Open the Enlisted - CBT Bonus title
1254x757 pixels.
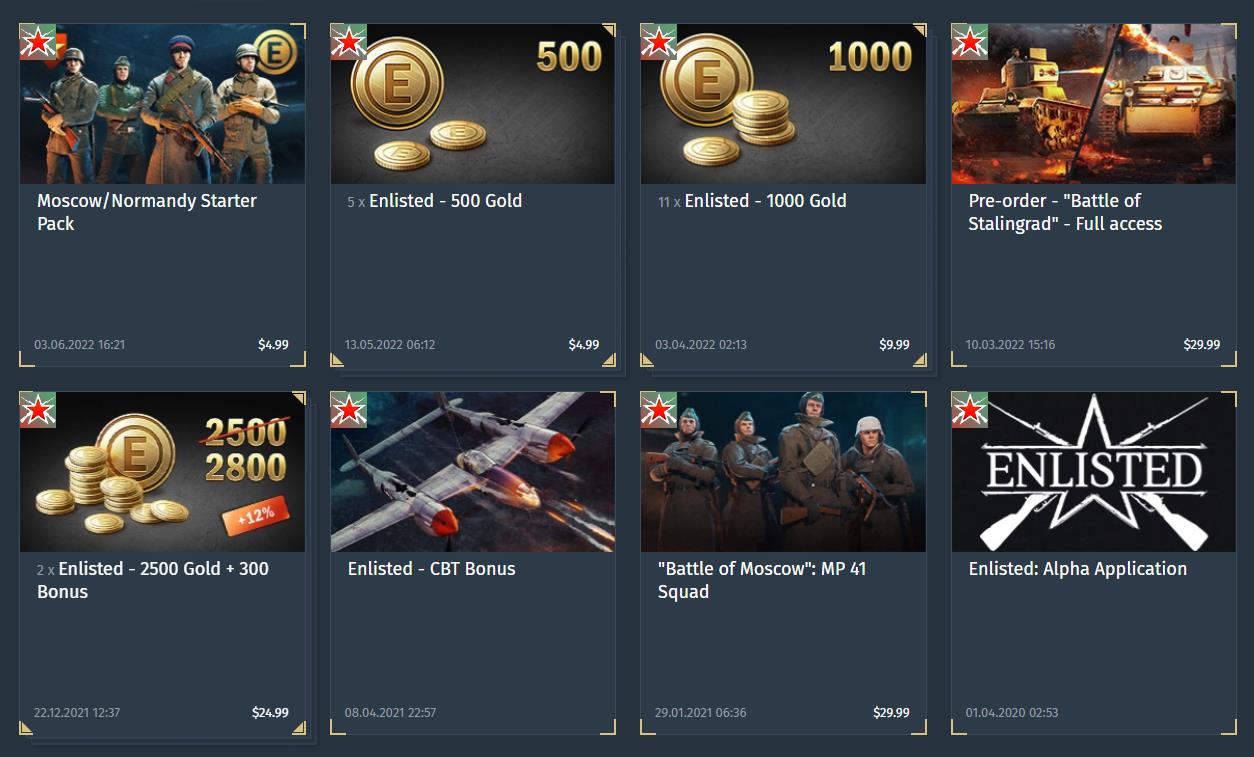point(432,569)
